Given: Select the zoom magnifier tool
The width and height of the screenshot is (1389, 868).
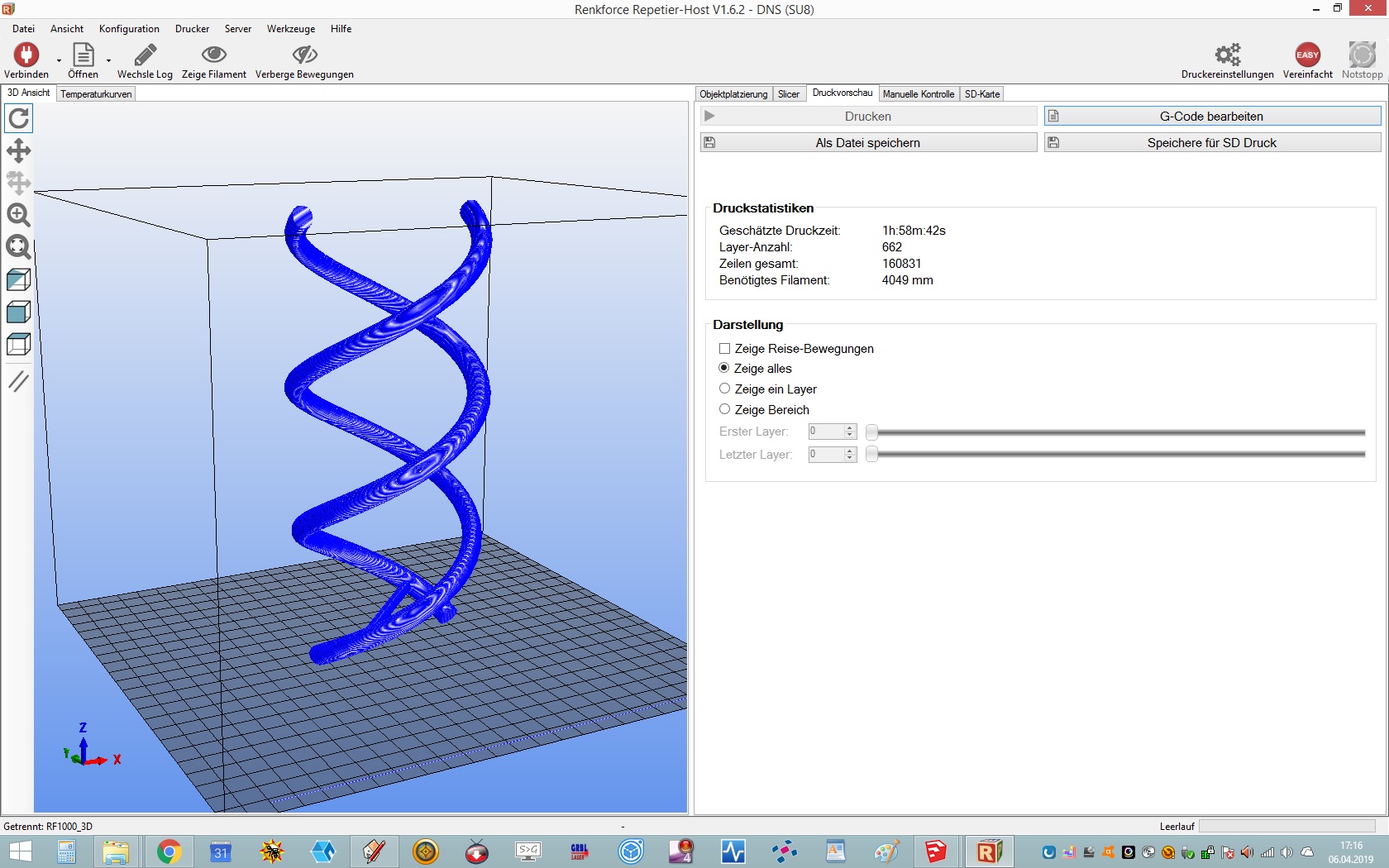Looking at the screenshot, I should tap(18, 215).
